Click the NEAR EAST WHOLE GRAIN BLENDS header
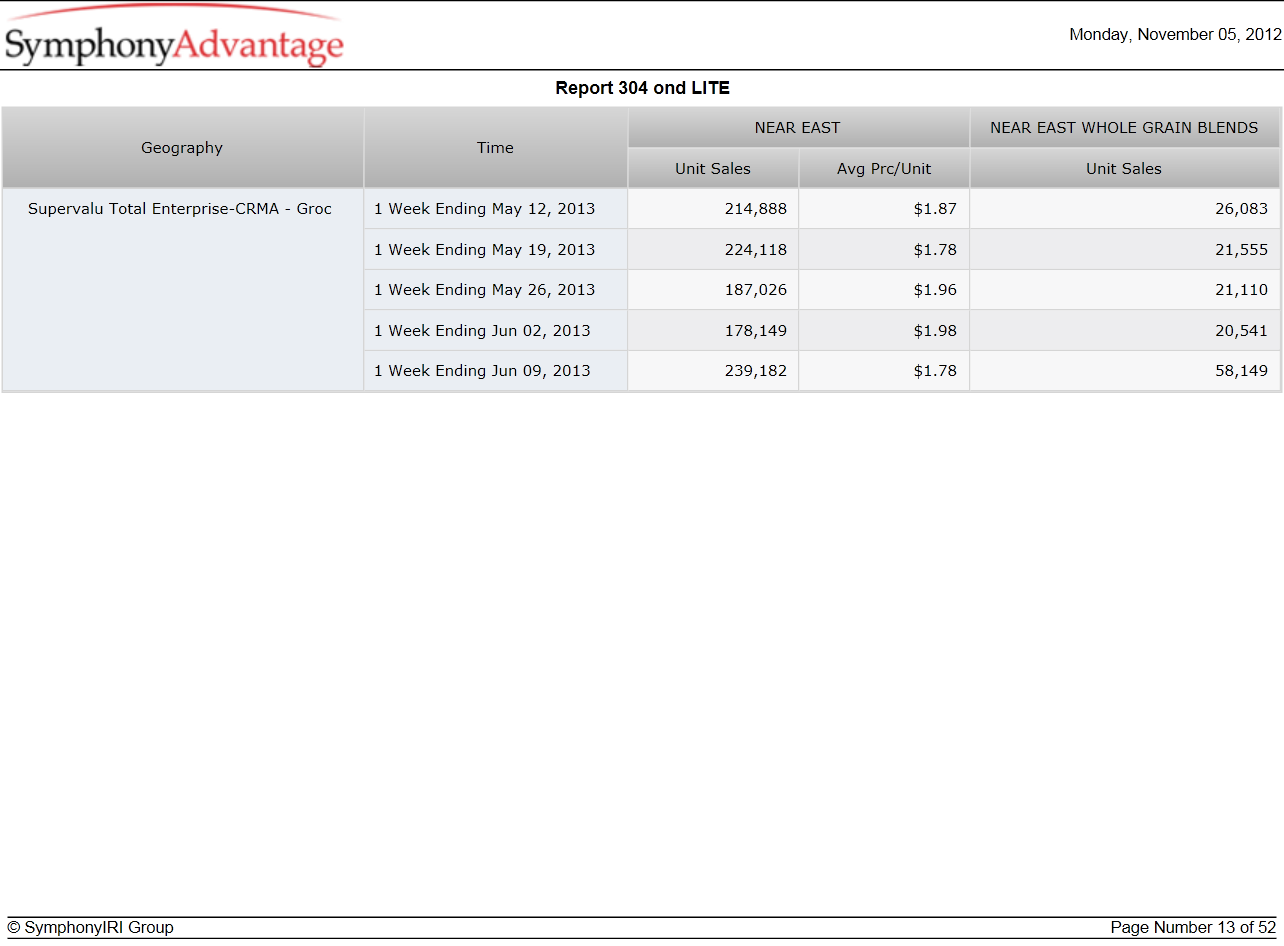The image size is (1284, 946). click(1124, 128)
